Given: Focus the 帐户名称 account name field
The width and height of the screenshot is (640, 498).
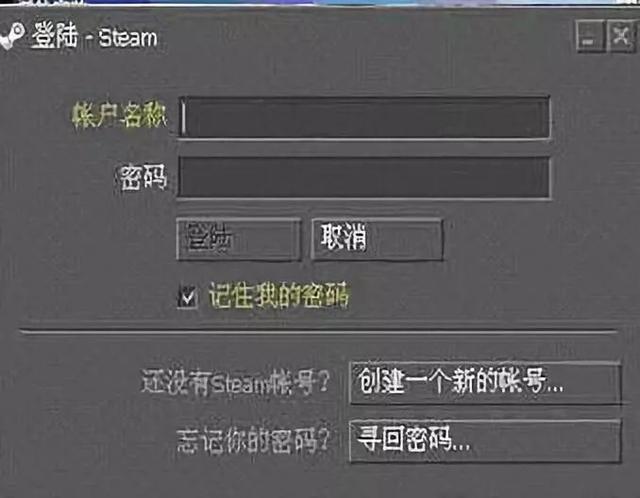Looking at the screenshot, I should (x=364, y=117).
